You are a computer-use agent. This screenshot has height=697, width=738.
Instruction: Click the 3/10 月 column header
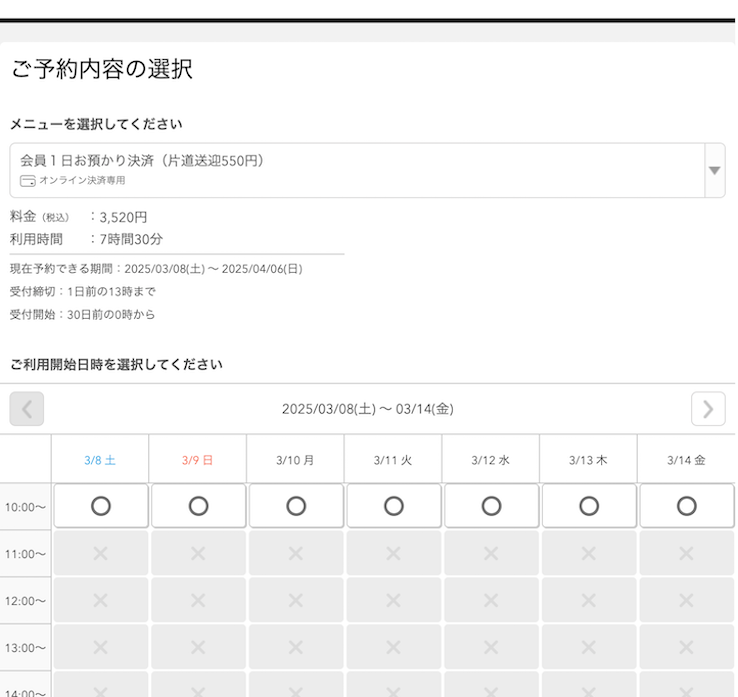[295, 460]
